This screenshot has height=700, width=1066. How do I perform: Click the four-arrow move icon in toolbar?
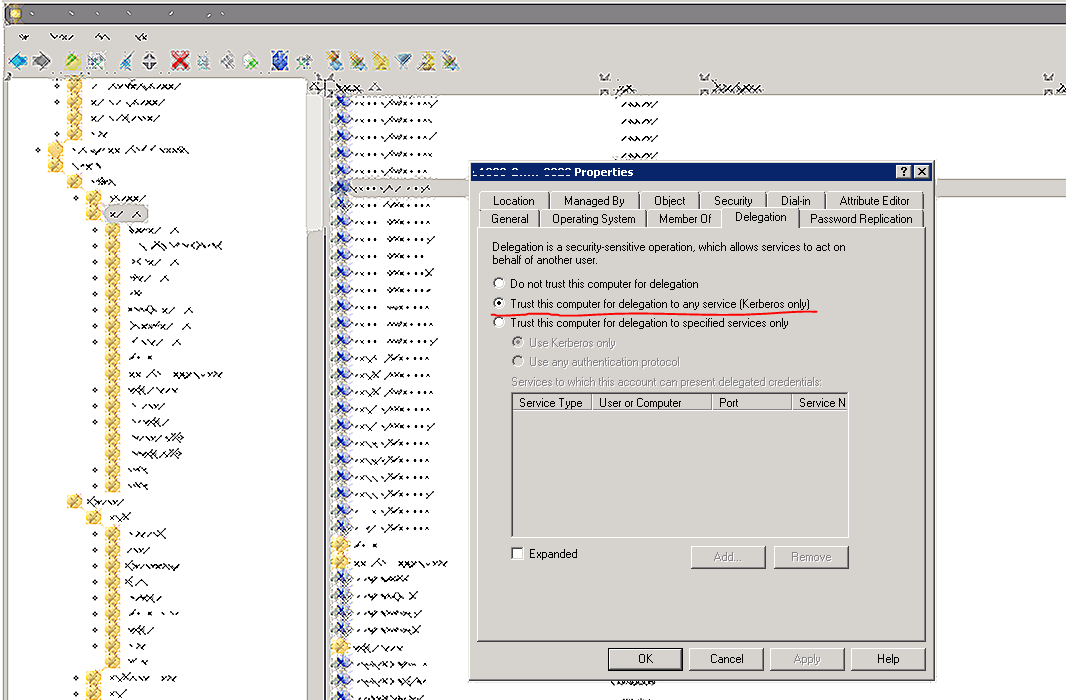[x=150, y=61]
